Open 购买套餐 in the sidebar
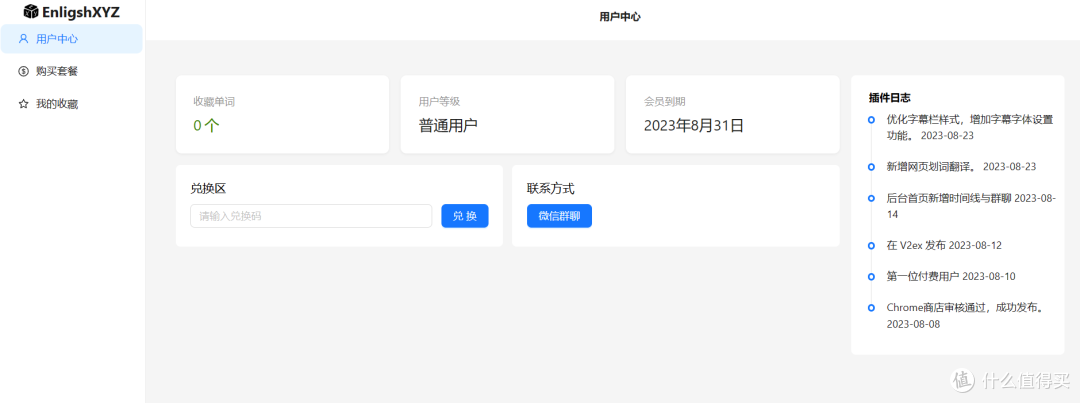 tap(72, 71)
